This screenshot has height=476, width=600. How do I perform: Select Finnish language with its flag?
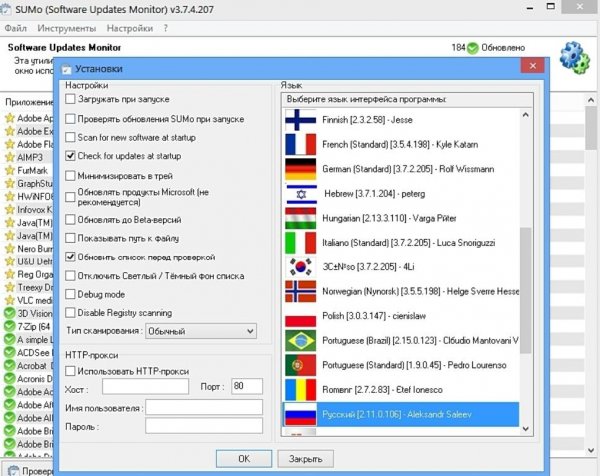pos(402,120)
